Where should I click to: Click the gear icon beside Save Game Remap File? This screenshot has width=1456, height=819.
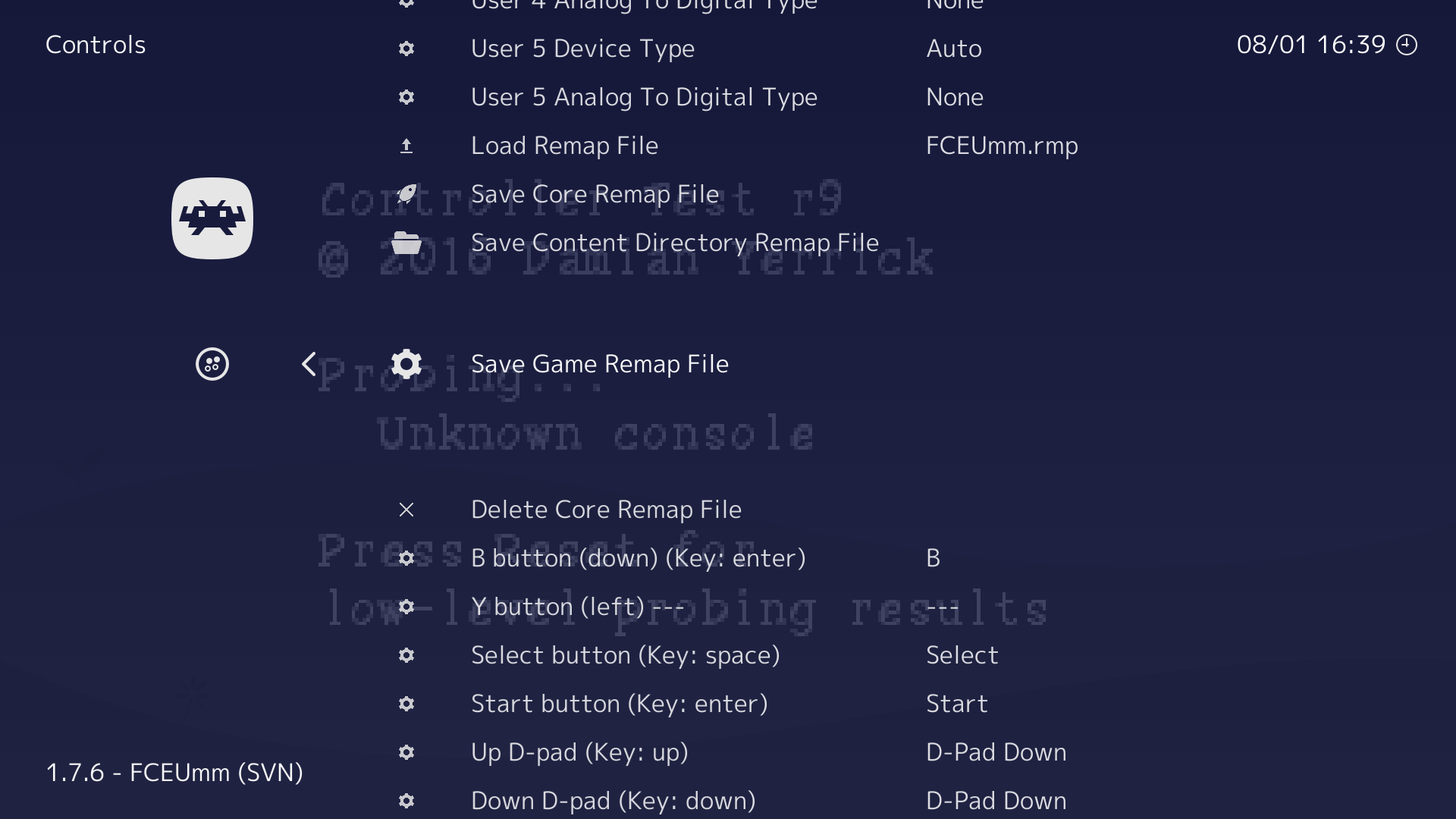(x=406, y=364)
